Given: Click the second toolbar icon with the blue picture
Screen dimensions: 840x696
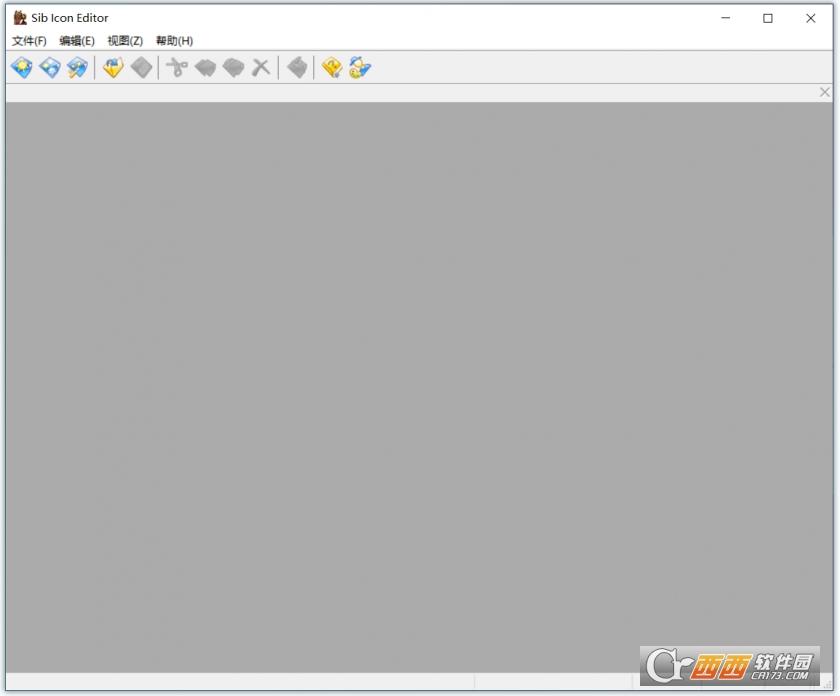Looking at the screenshot, I should [x=50, y=68].
